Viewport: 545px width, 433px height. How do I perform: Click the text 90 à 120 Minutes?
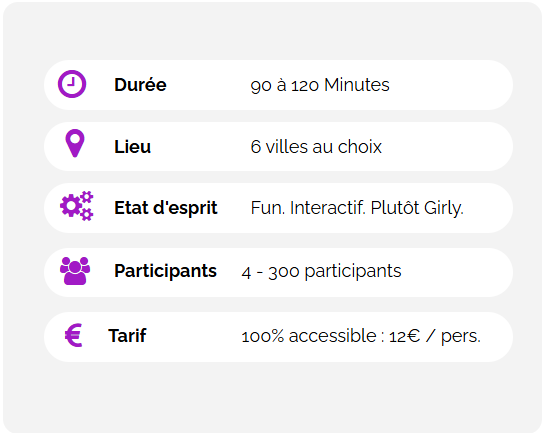pyautogui.click(x=320, y=85)
